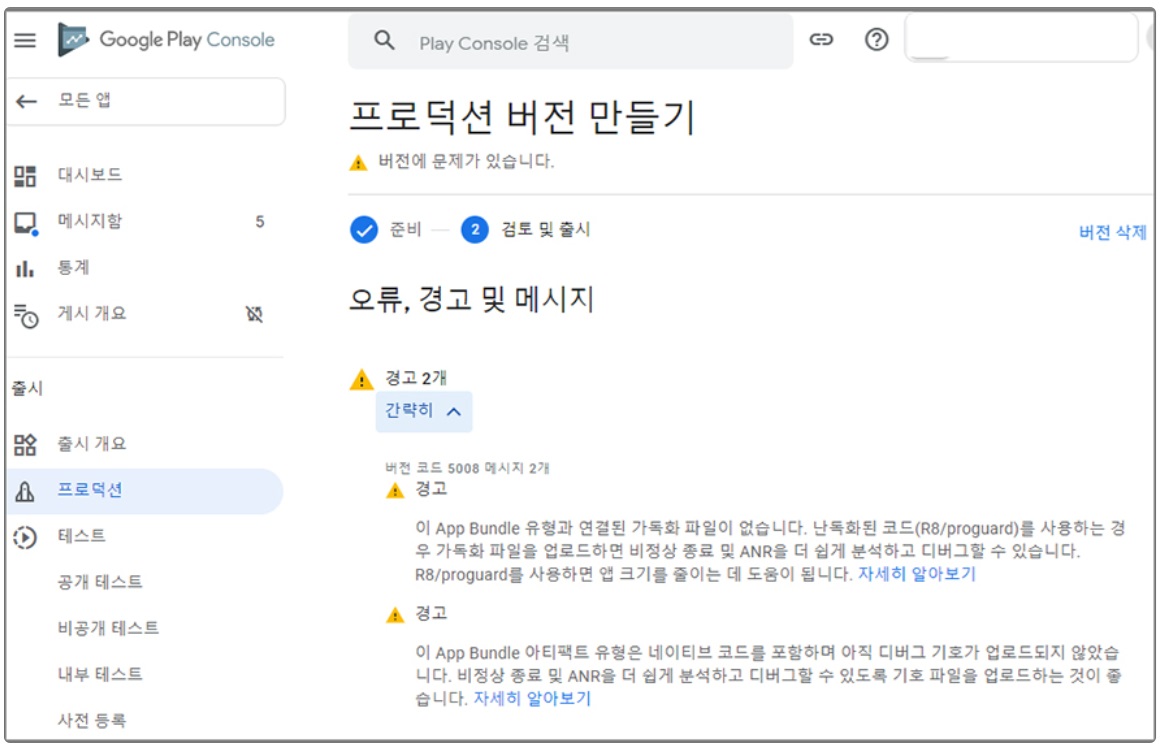
Task: Click the 메시지함 unread count 5
Action: click(259, 222)
